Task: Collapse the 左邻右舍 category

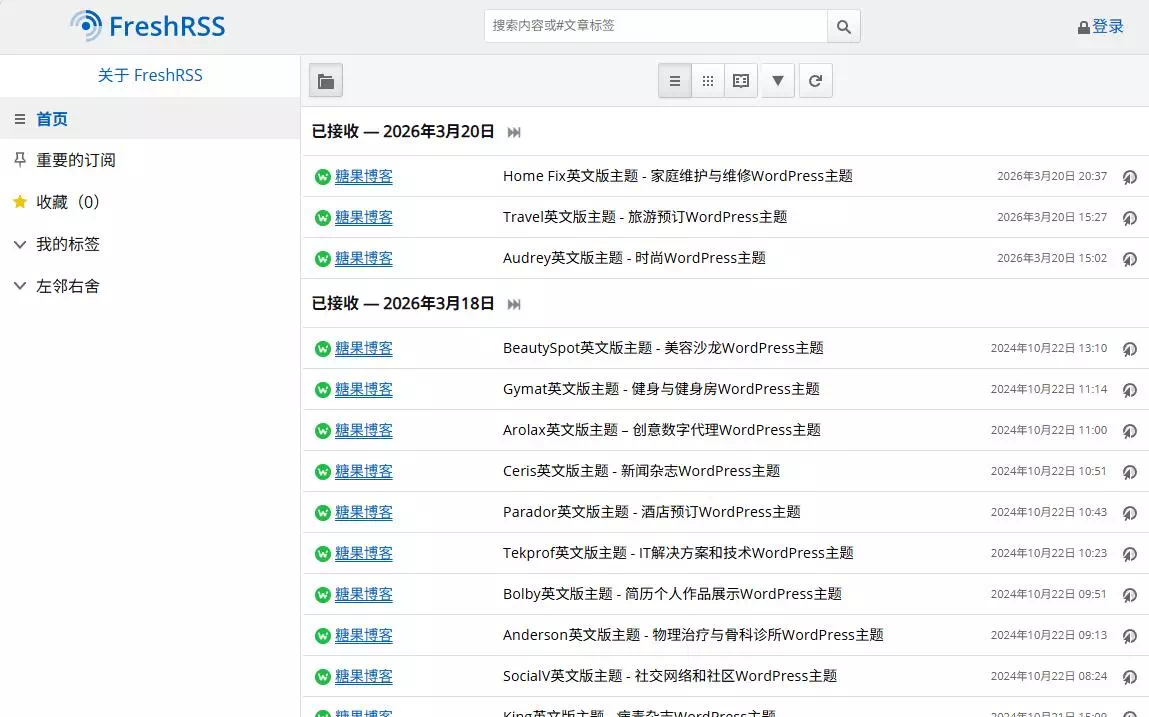Action: point(69,286)
